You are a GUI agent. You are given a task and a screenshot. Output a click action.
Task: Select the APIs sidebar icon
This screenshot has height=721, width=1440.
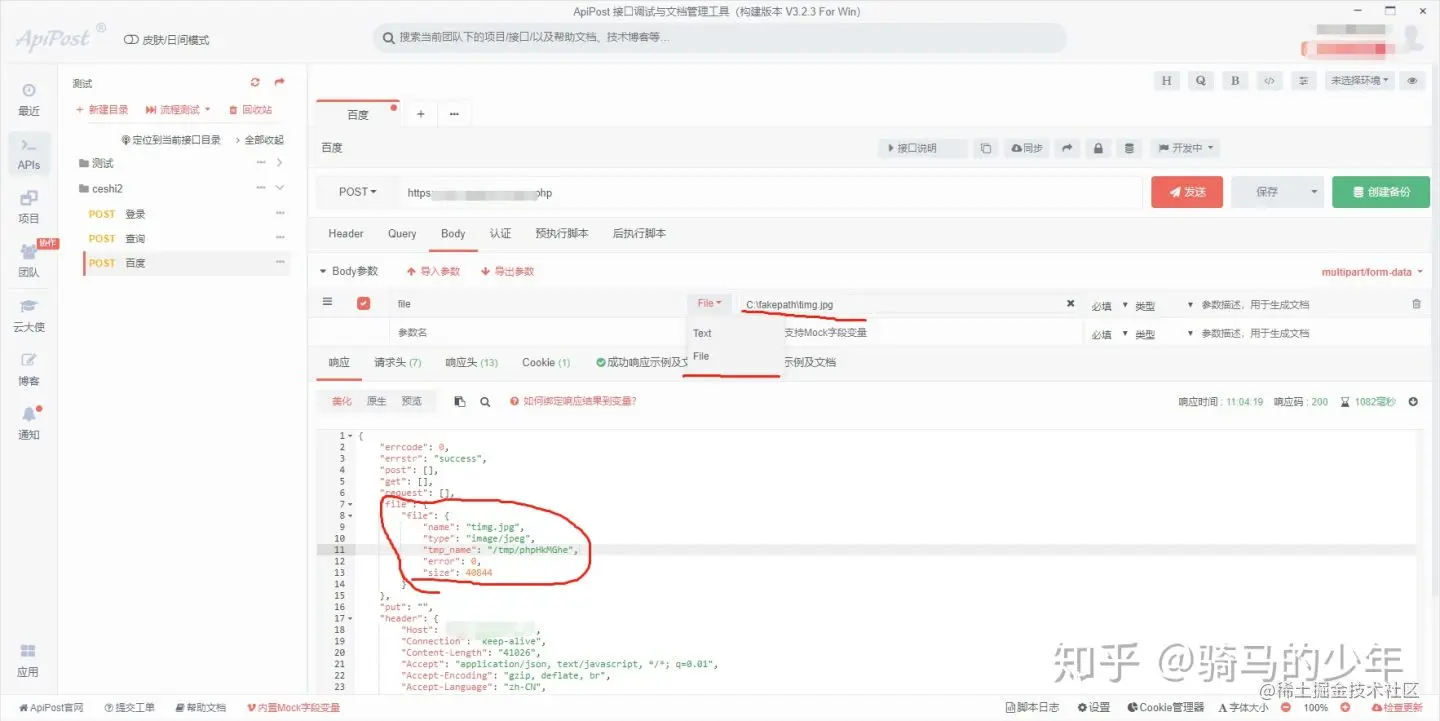tap(29, 154)
